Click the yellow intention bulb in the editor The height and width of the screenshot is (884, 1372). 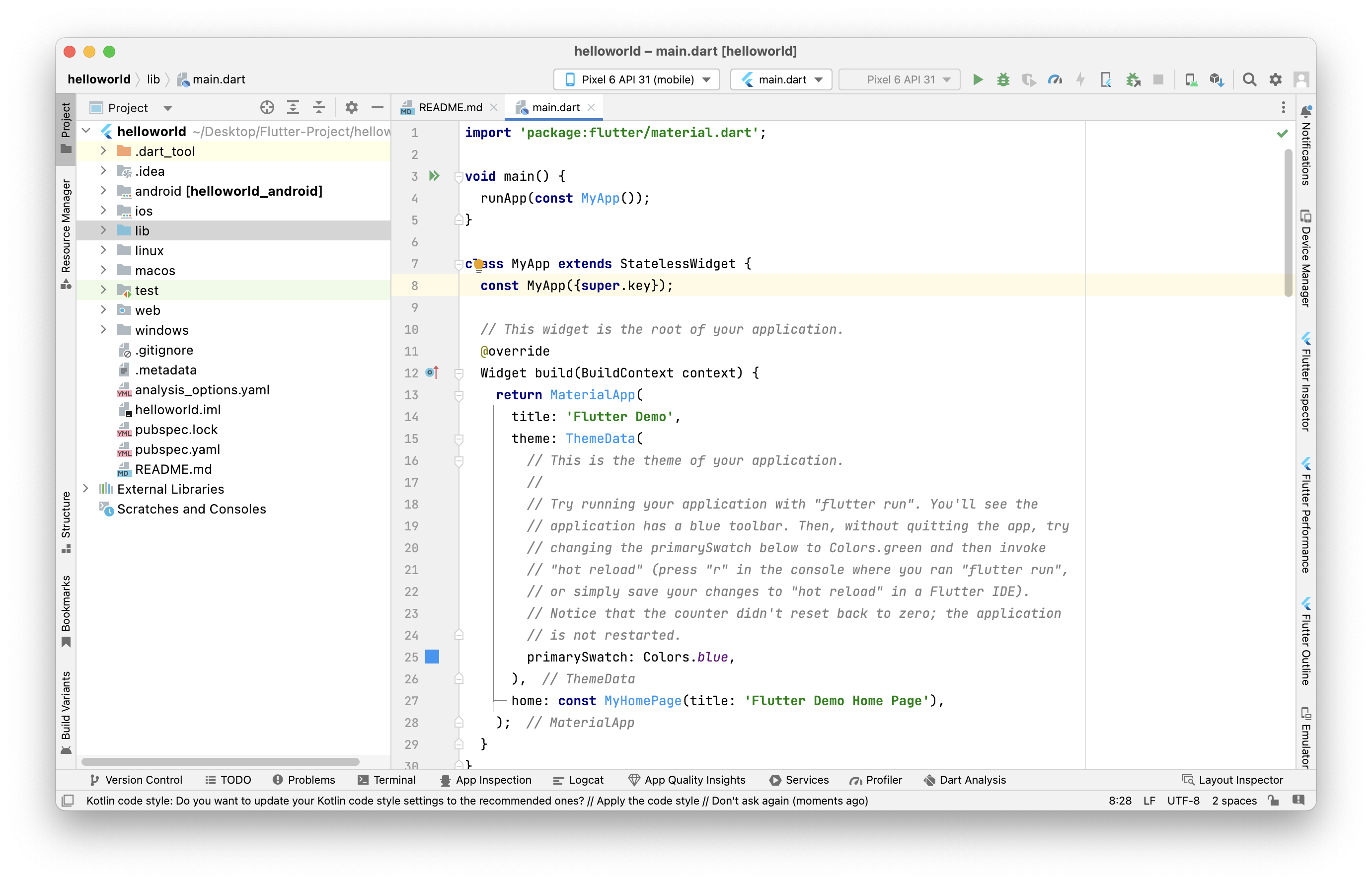point(479,265)
